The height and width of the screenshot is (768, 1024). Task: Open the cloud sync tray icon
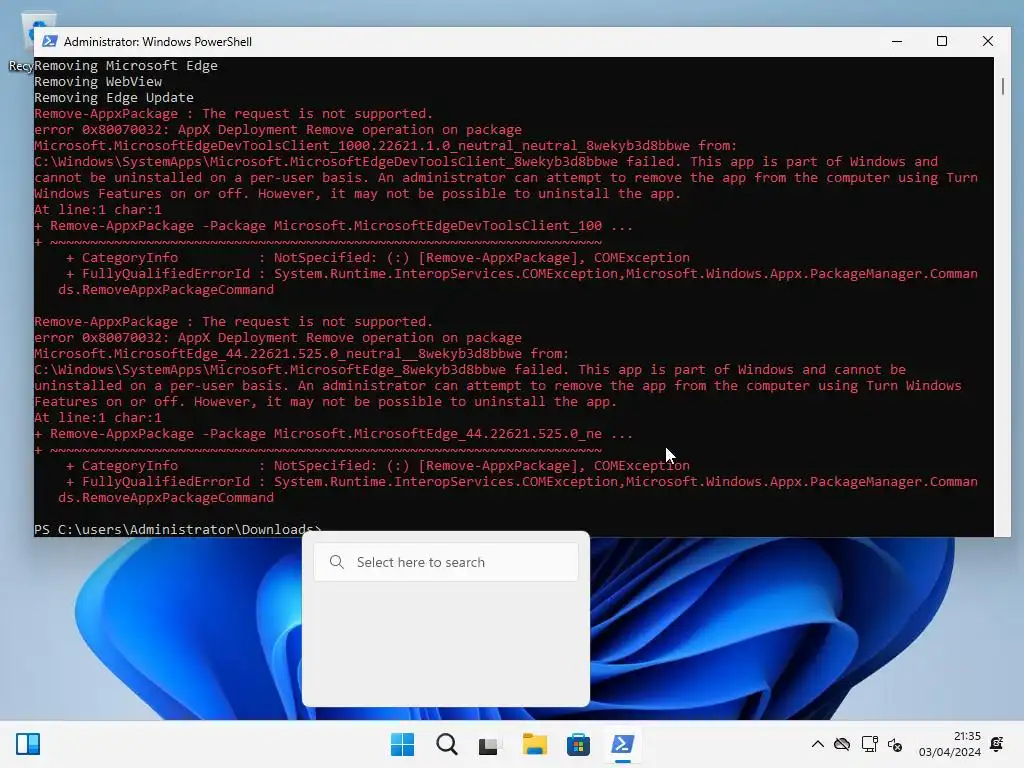tap(842, 744)
